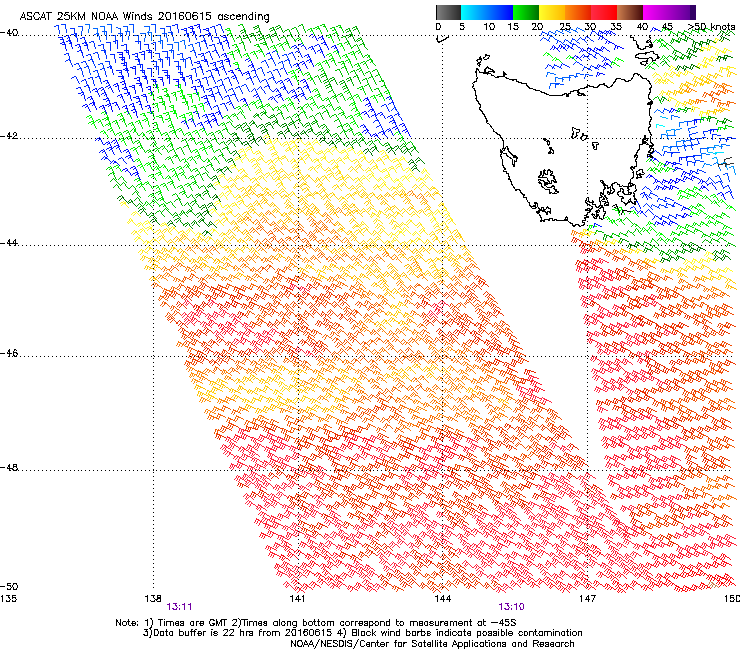The image size is (740, 650).
Task: Click the '138' longitude label
Action: [153, 599]
